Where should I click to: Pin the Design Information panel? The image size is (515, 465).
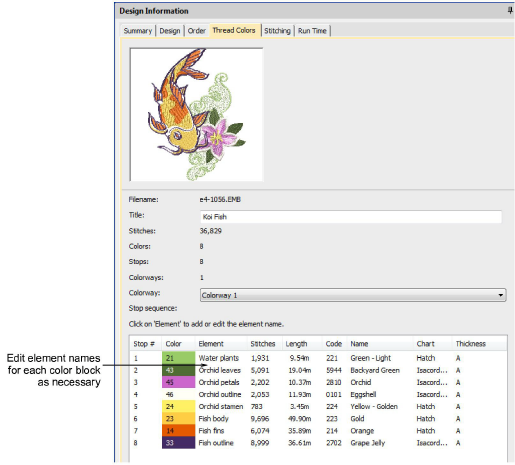[510, 11]
